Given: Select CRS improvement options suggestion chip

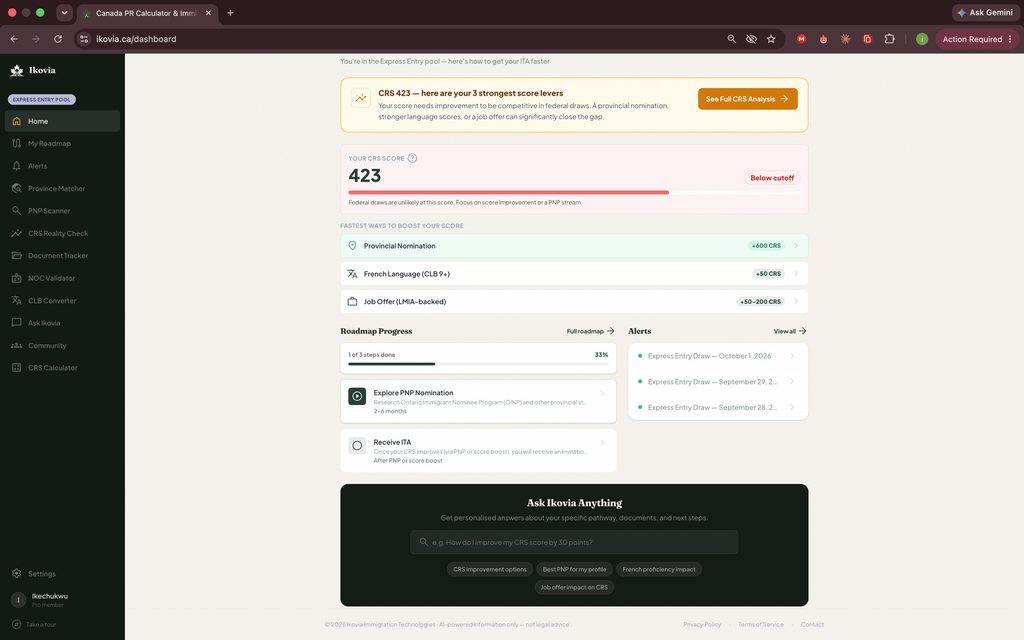Looking at the screenshot, I should click(490, 569).
